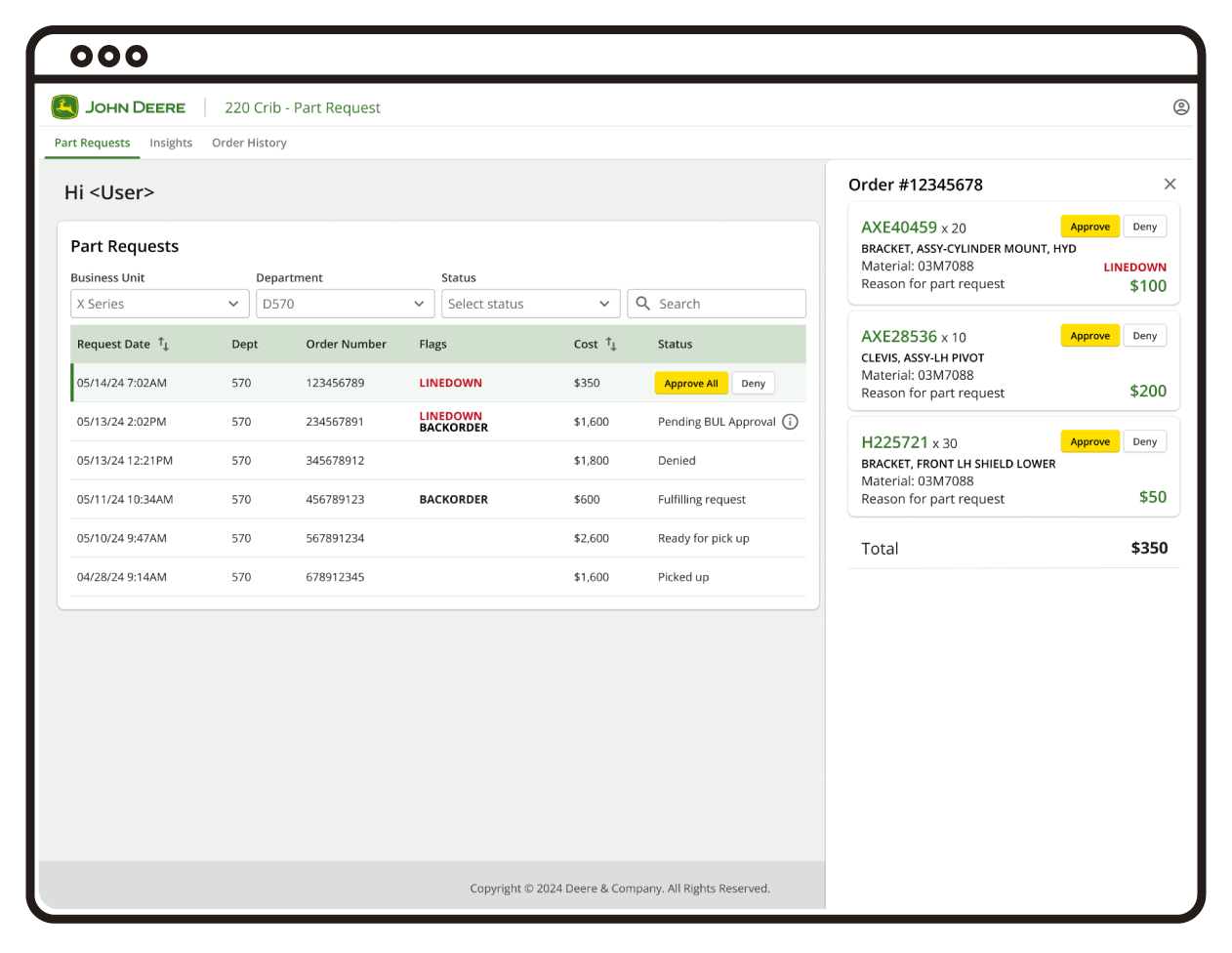Click the info icon beside Pending BUL Approval

click(791, 422)
